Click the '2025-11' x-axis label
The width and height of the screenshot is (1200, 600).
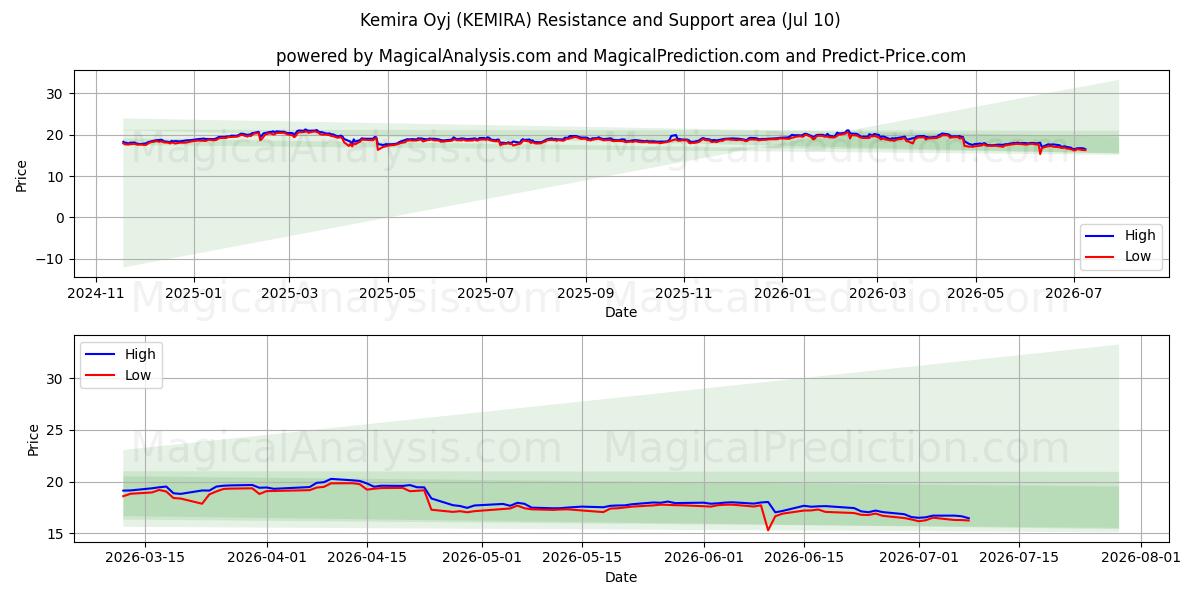683,294
